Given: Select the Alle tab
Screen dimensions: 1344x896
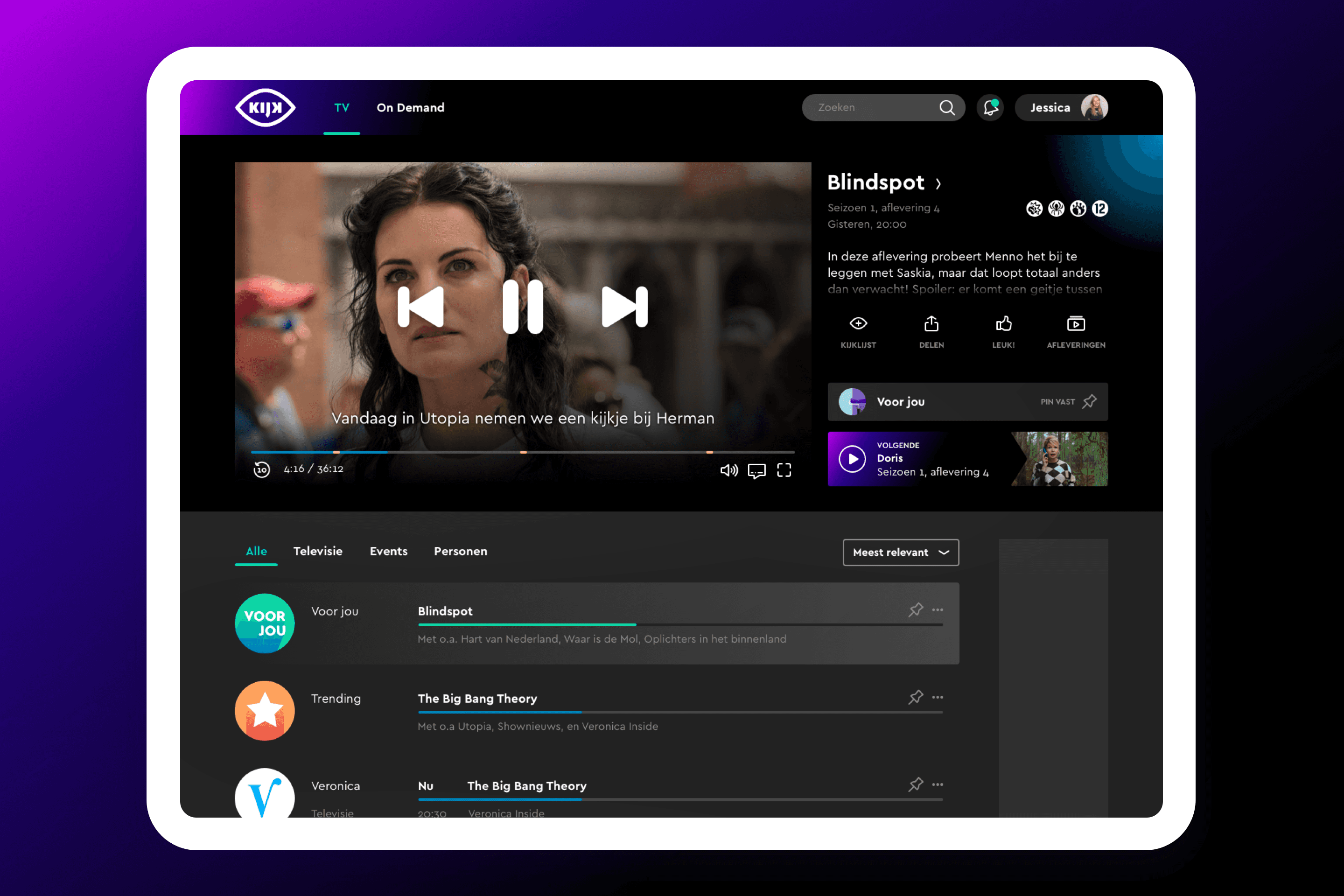Looking at the screenshot, I should pyautogui.click(x=256, y=552).
